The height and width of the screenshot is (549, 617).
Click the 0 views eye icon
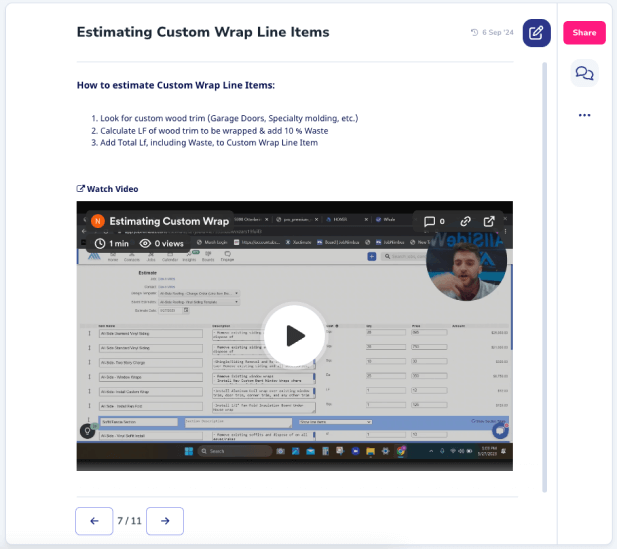146,243
